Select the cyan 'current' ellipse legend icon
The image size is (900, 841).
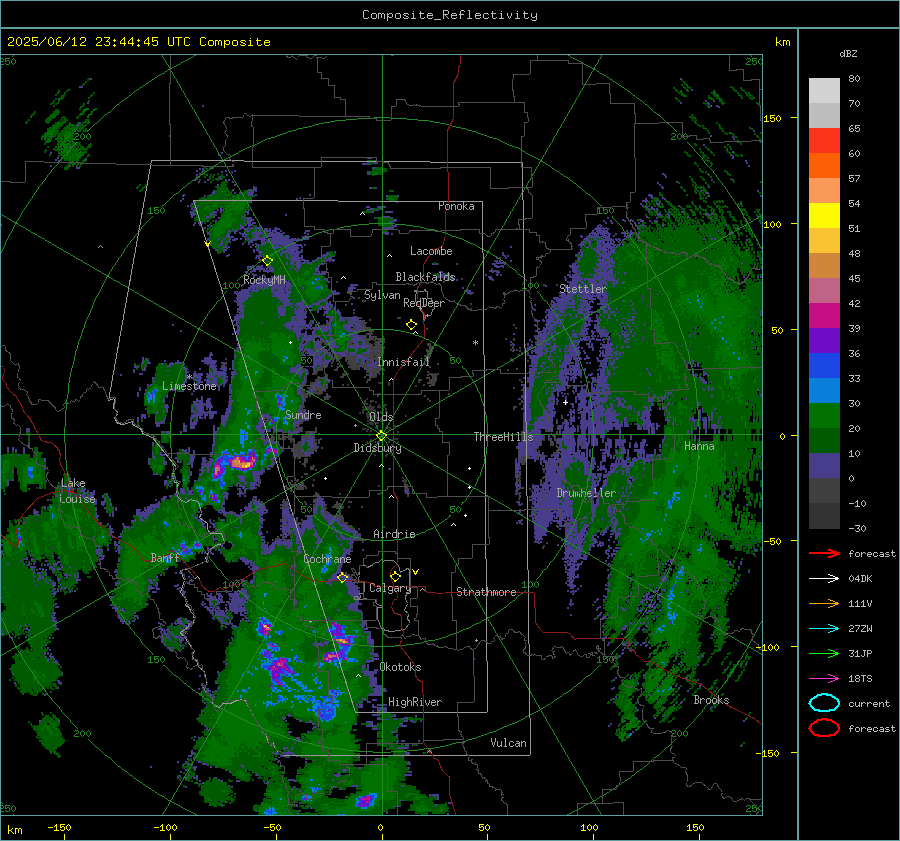coord(824,703)
